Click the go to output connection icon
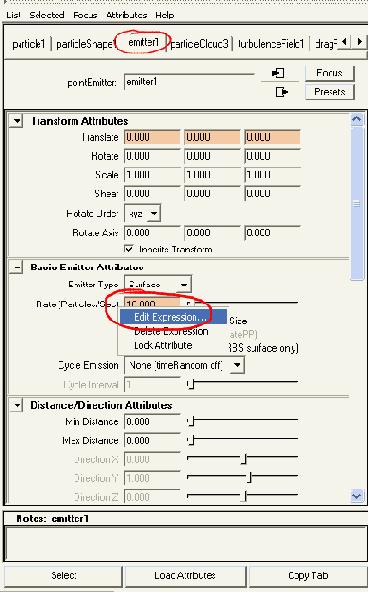 (x=282, y=92)
